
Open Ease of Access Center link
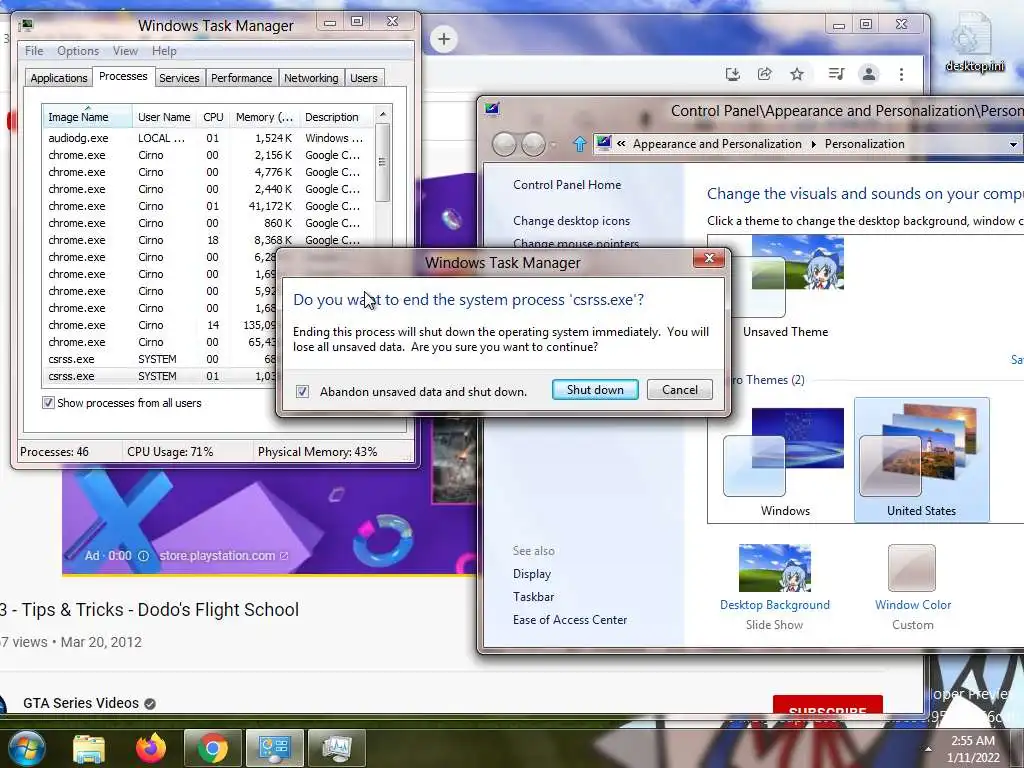click(569, 620)
